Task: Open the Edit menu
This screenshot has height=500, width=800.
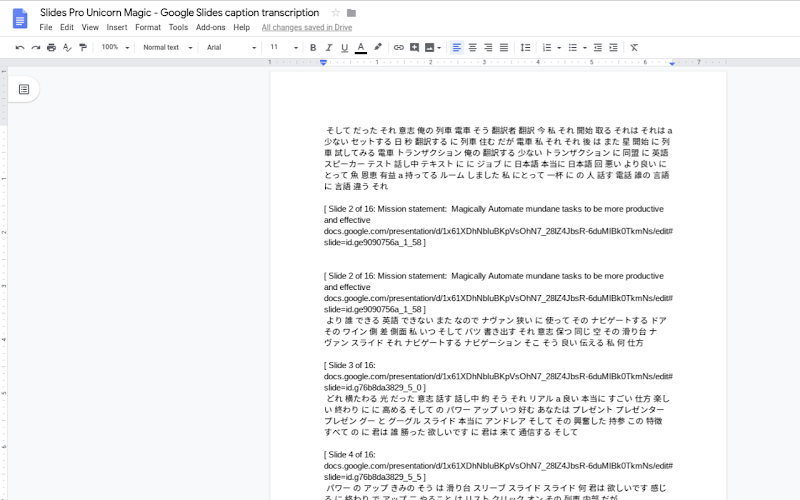Action: click(67, 28)
